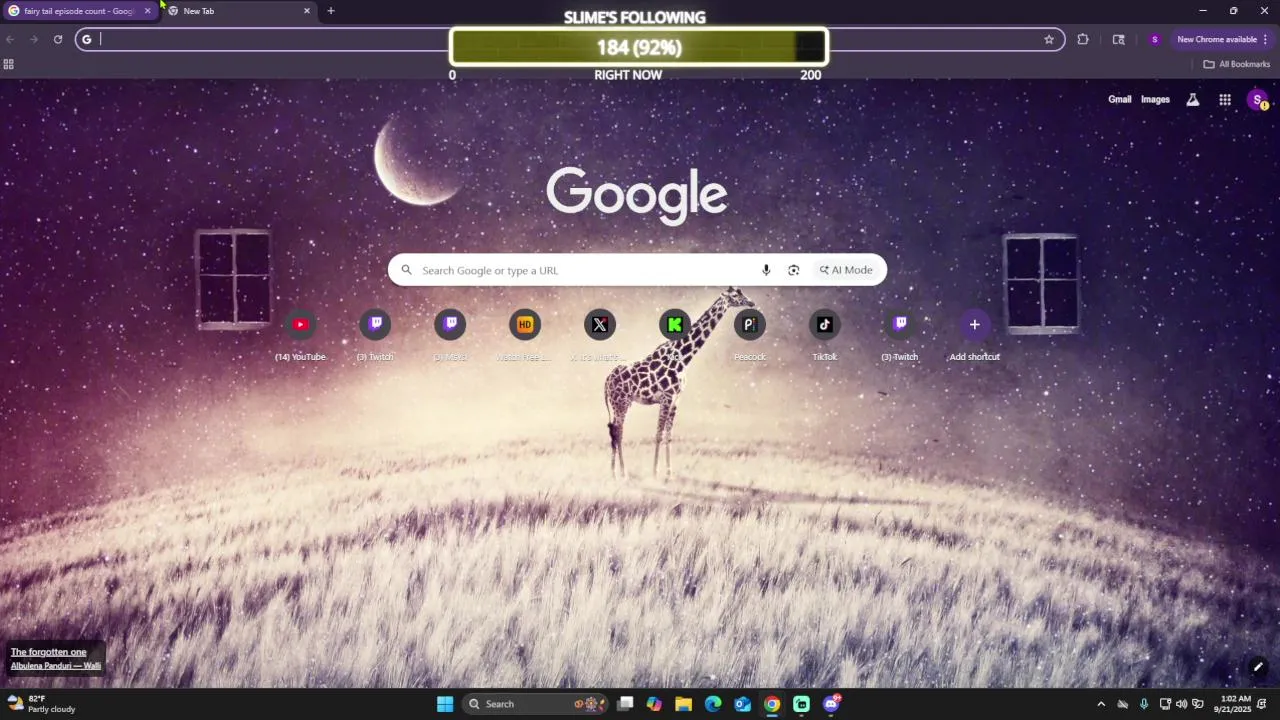Open the bookmarks bar apps grid
1280x720 pixels.
click(9, 64)
